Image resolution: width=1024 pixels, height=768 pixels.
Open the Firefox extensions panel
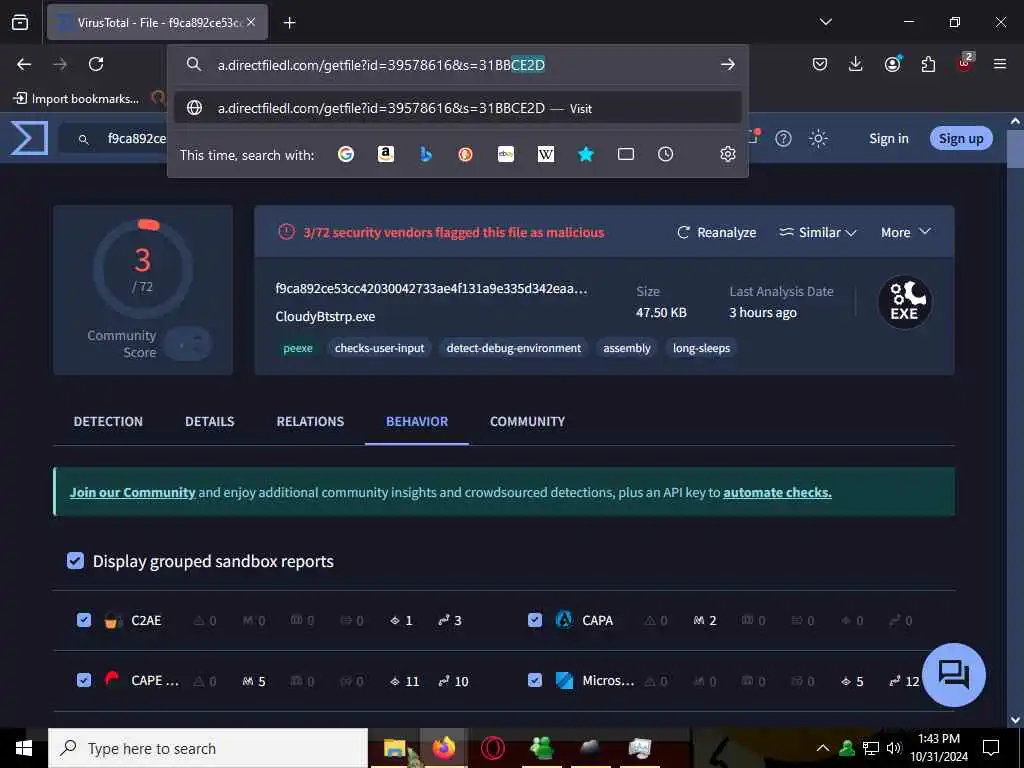point(928,64)
